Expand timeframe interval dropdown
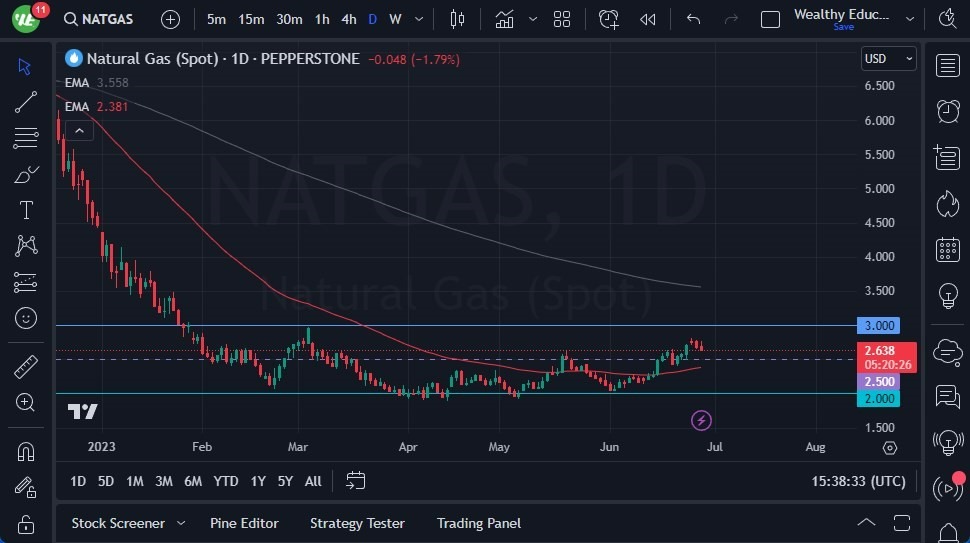This screenshot has height=543, width=970. click(419, 19)
